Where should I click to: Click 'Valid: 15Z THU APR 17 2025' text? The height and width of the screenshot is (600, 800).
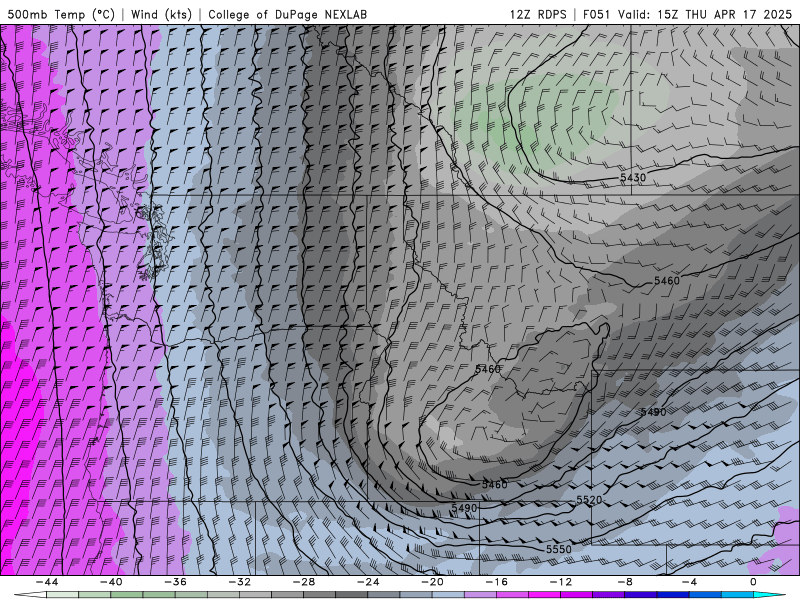(705, 14)
